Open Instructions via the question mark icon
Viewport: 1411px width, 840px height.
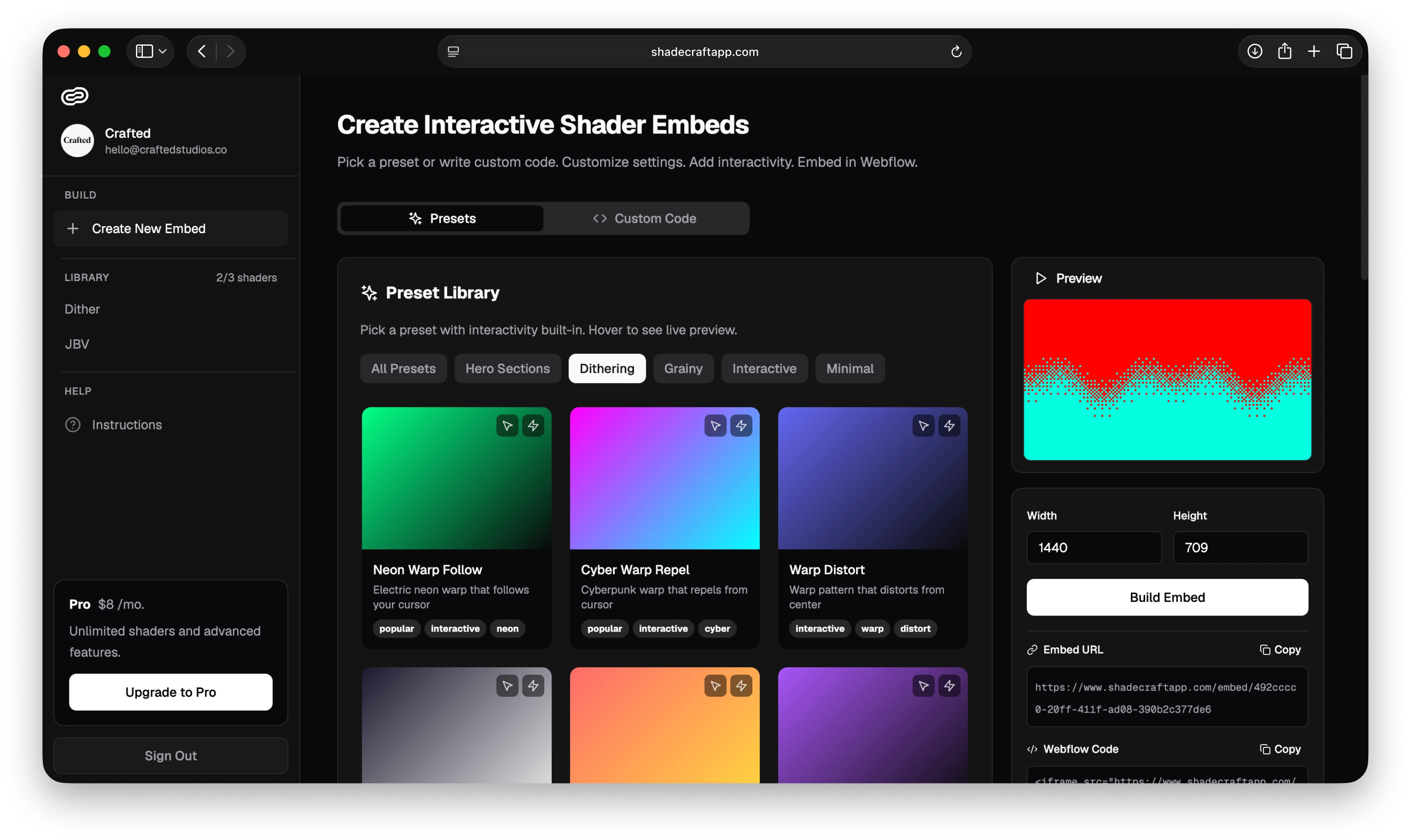(x=73, y=424)
